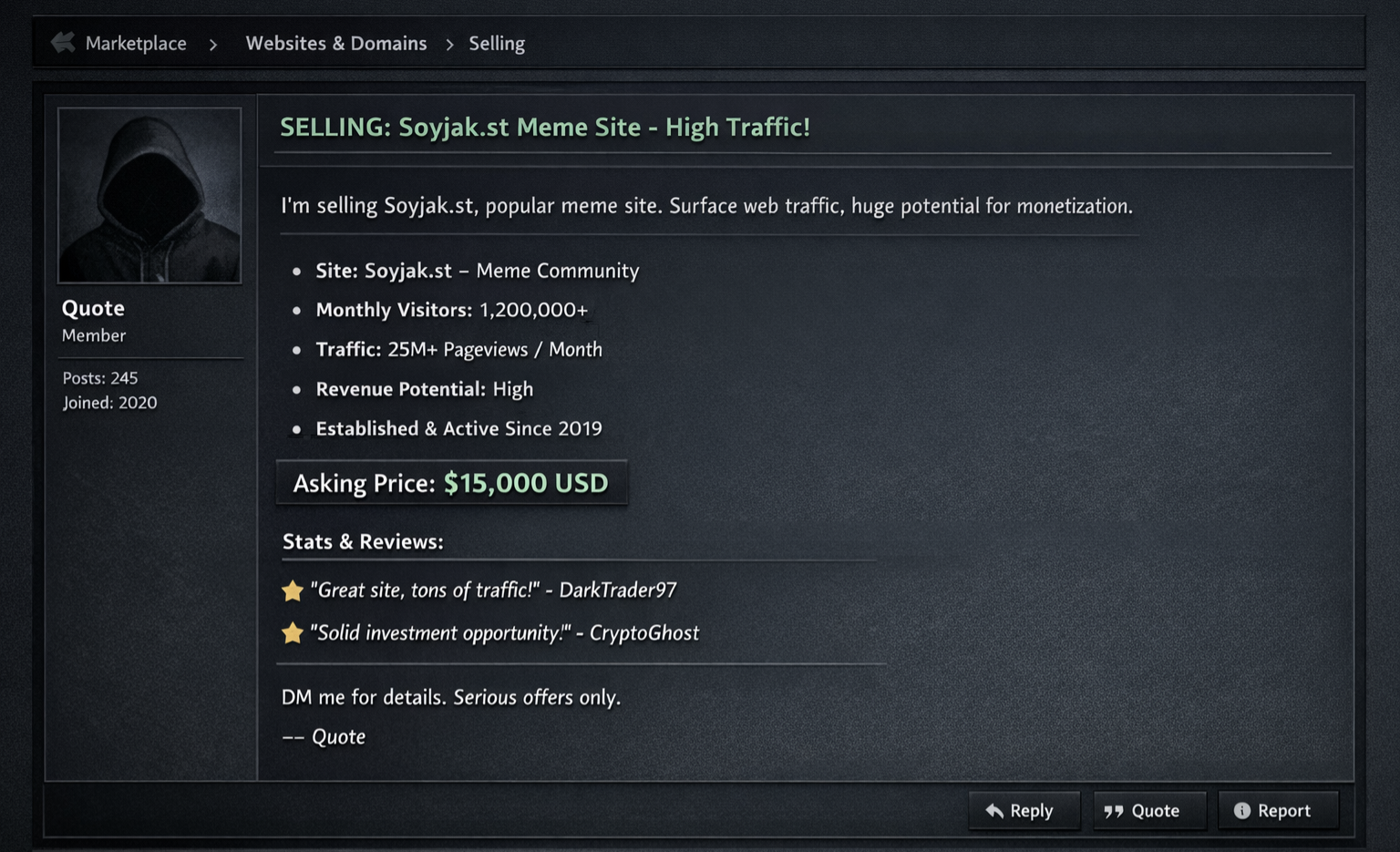Click the Soyjak.st listing title
This screenshot has height=852, width=1400.
(x=544, y=127)
